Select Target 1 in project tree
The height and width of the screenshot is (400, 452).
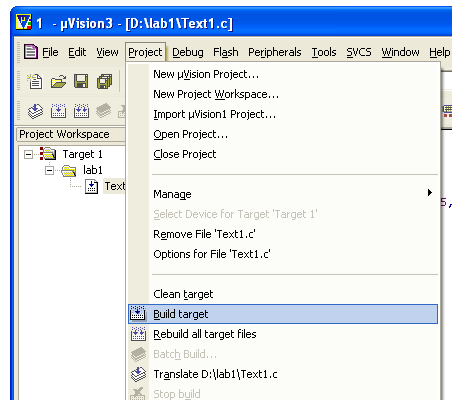(x=82, y=154)
